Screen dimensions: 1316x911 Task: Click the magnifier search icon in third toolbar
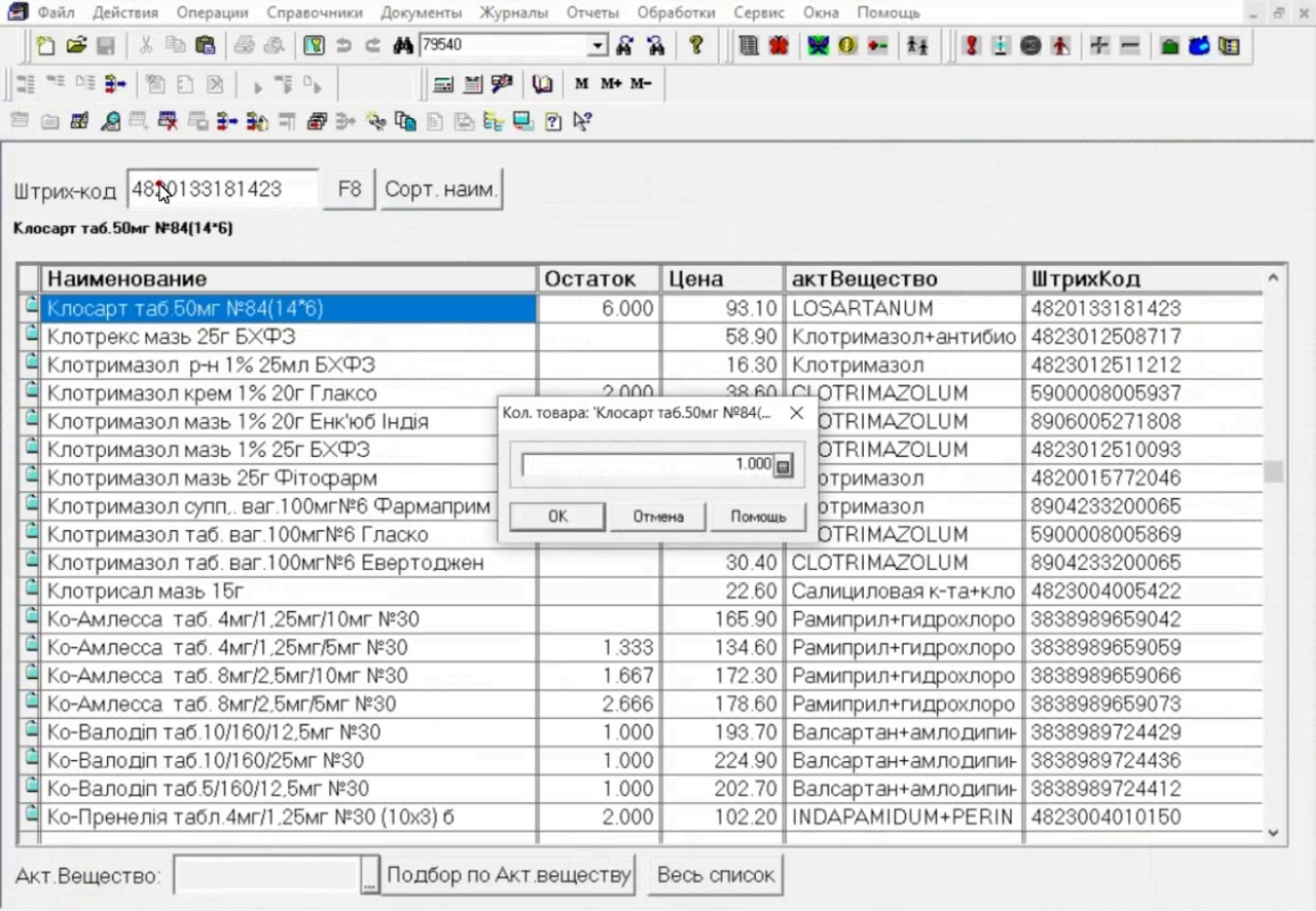111,122
